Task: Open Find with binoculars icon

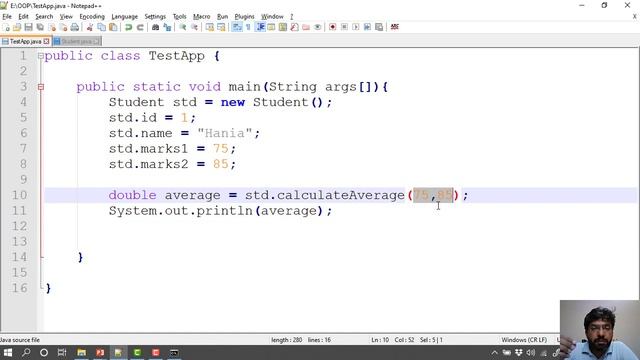Action: point(155,27)
